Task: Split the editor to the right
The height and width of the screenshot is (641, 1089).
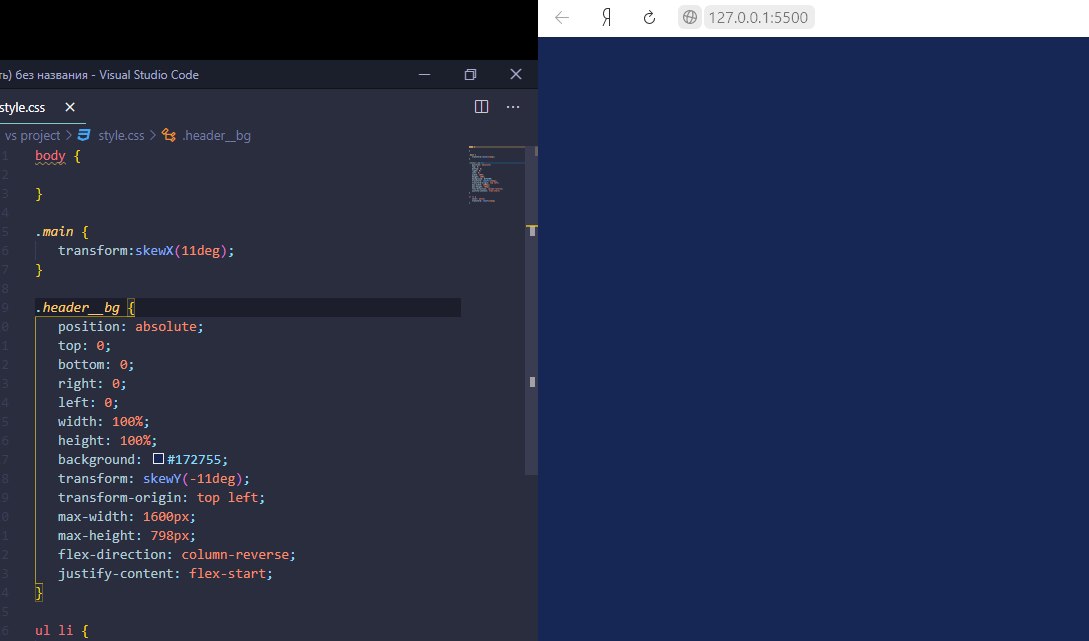Action: point(481,106)
